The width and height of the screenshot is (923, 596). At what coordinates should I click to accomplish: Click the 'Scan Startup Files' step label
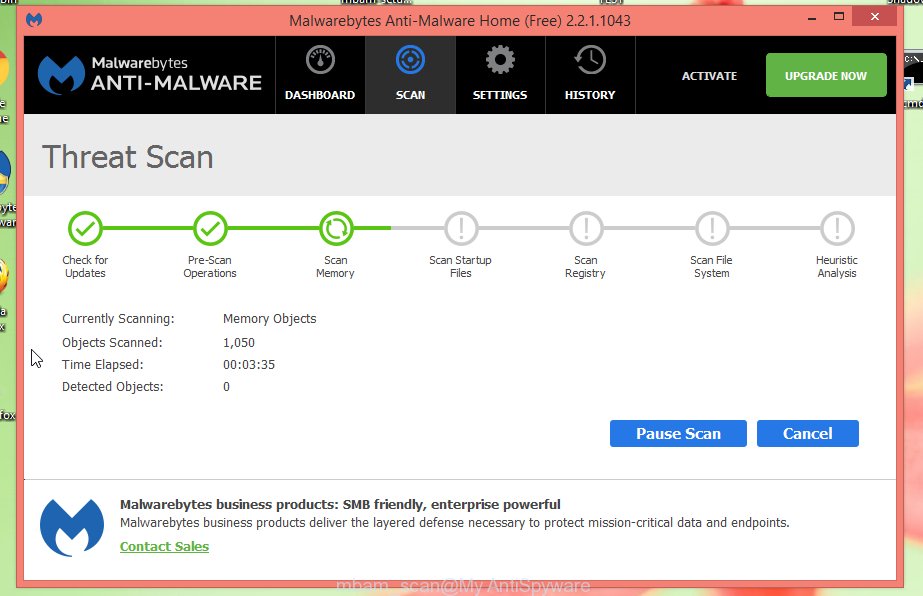[460, 267]
